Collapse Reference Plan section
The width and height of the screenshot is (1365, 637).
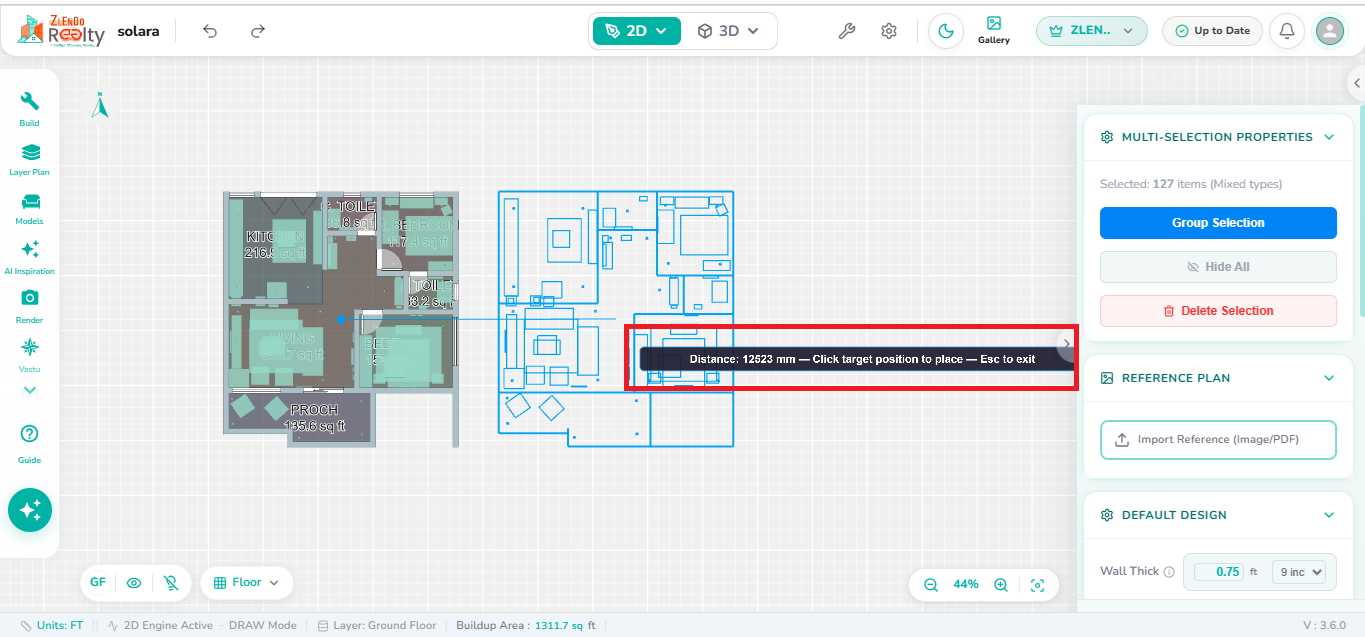(x=1329, y=378)
